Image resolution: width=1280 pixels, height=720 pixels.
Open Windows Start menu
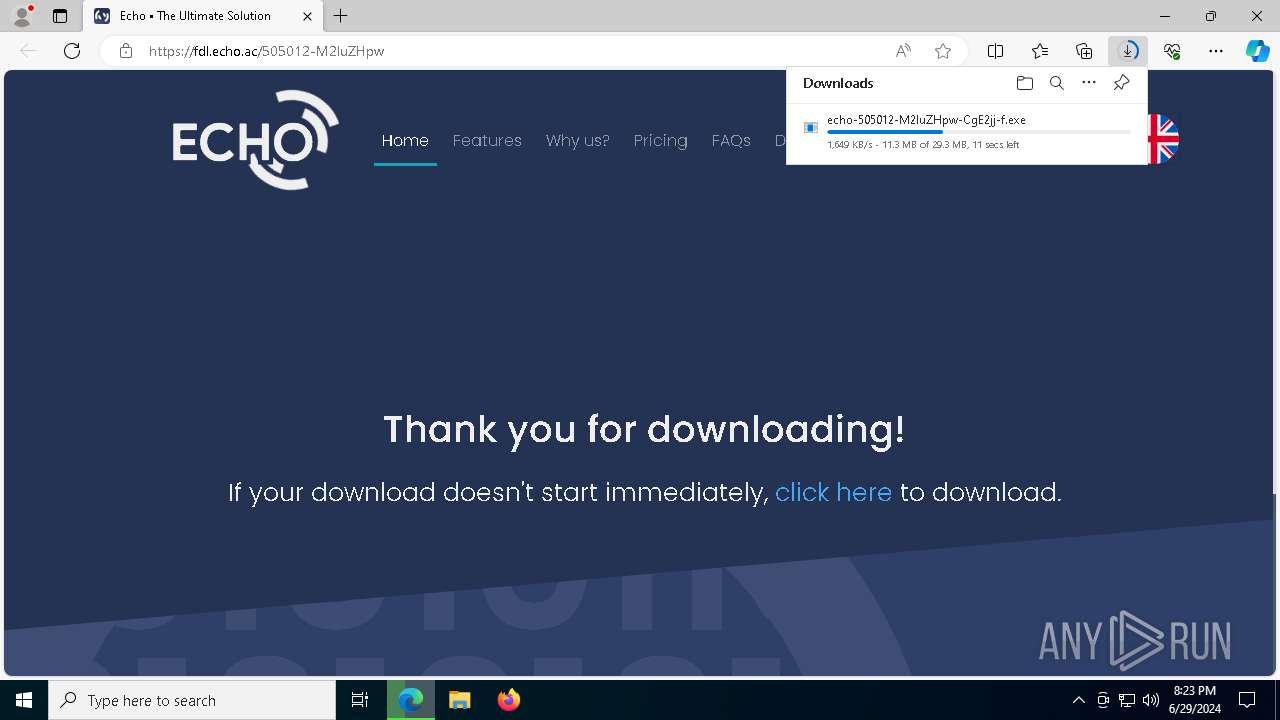[24, 700]
